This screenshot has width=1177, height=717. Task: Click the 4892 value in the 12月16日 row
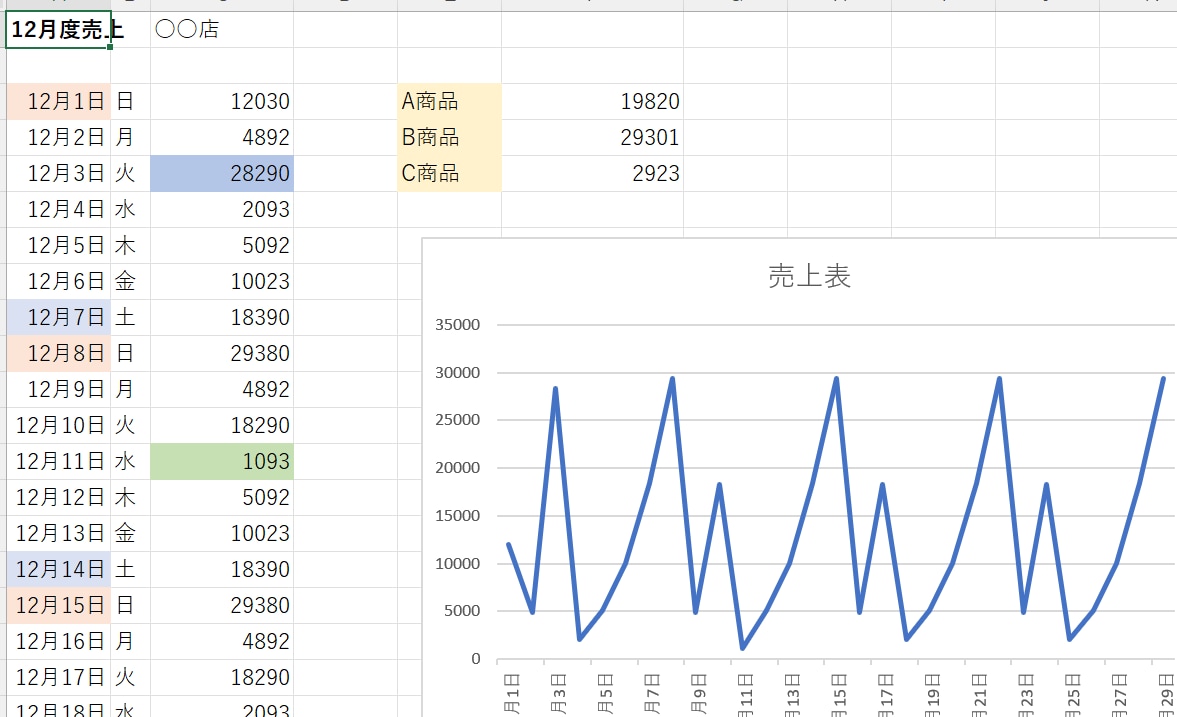coord(221,642)
